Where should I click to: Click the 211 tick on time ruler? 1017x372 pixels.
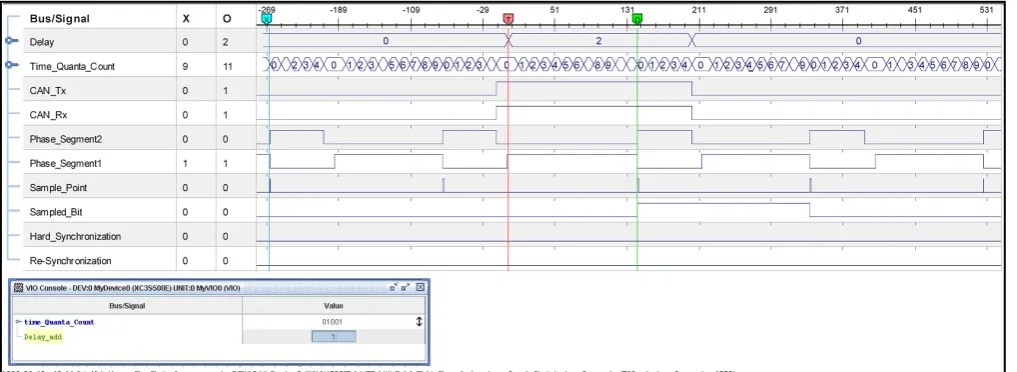pos(699,10)
